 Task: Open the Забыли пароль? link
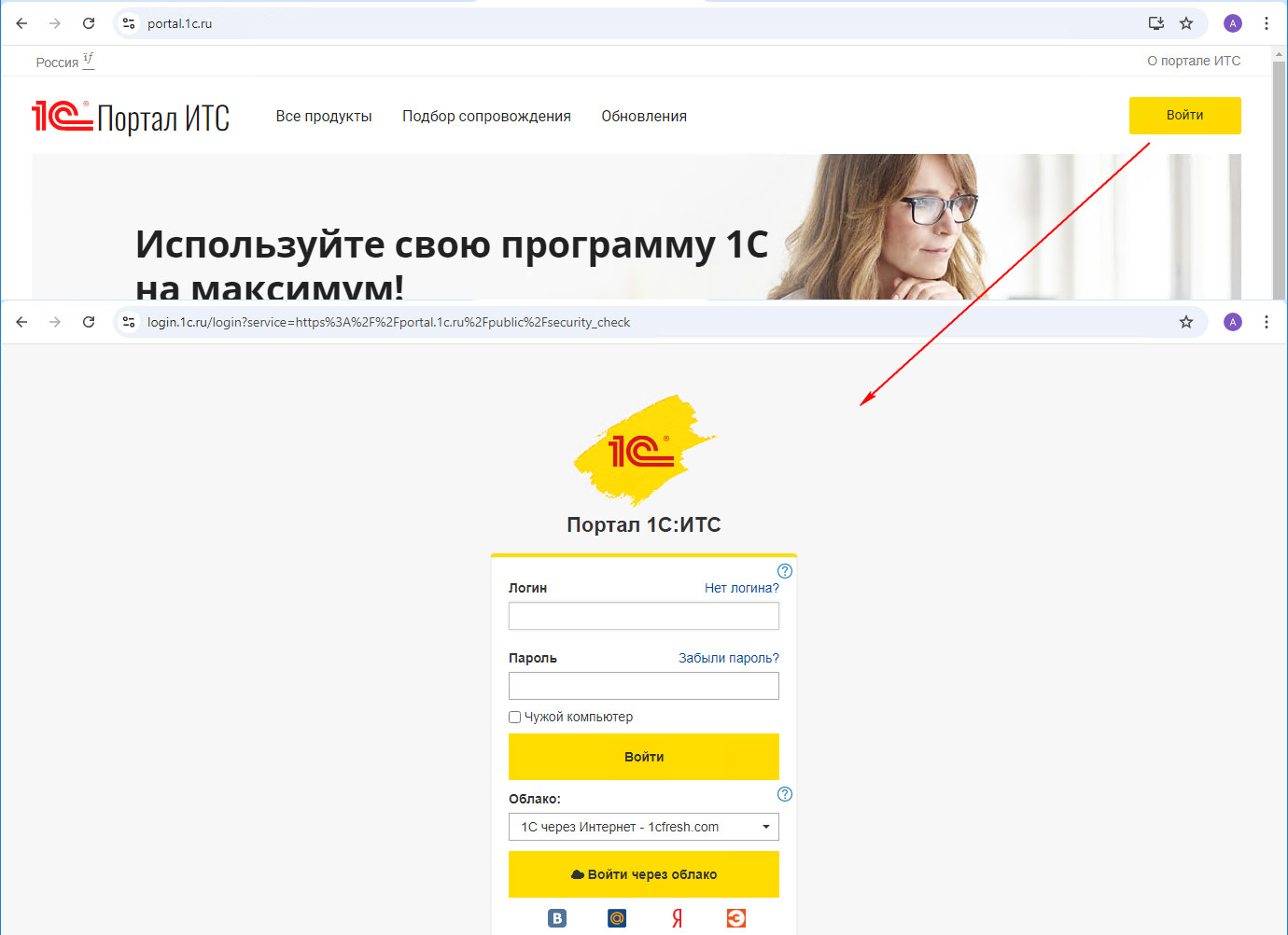point(729,658)
